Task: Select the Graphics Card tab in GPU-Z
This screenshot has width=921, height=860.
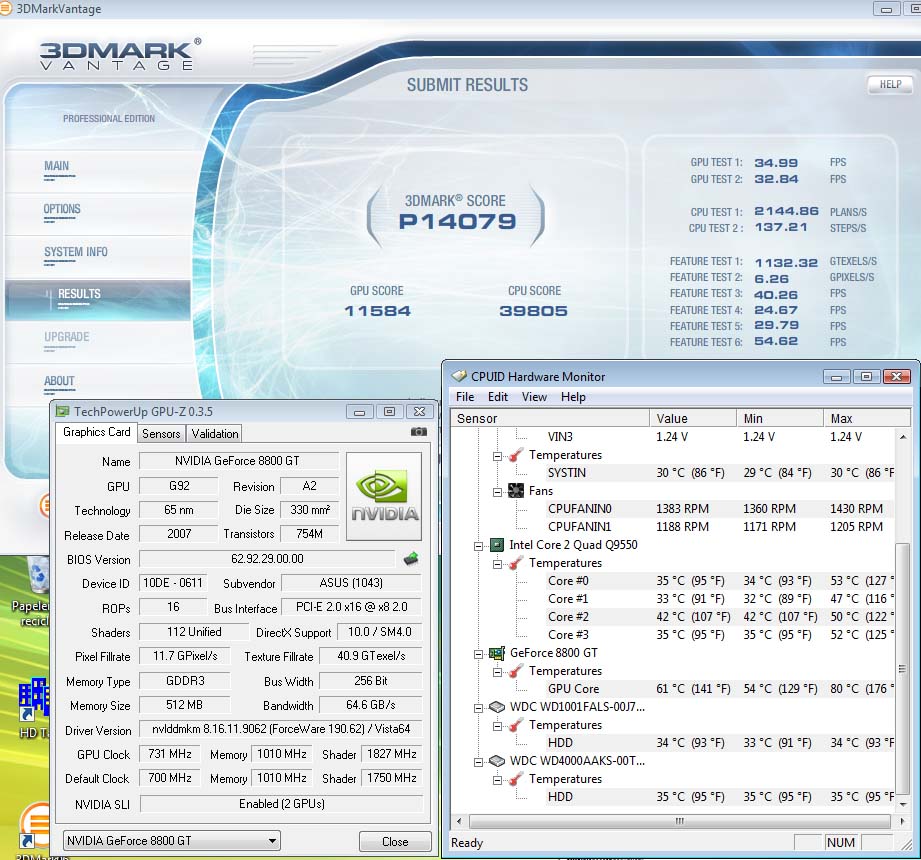Action: tap(97, 432)
